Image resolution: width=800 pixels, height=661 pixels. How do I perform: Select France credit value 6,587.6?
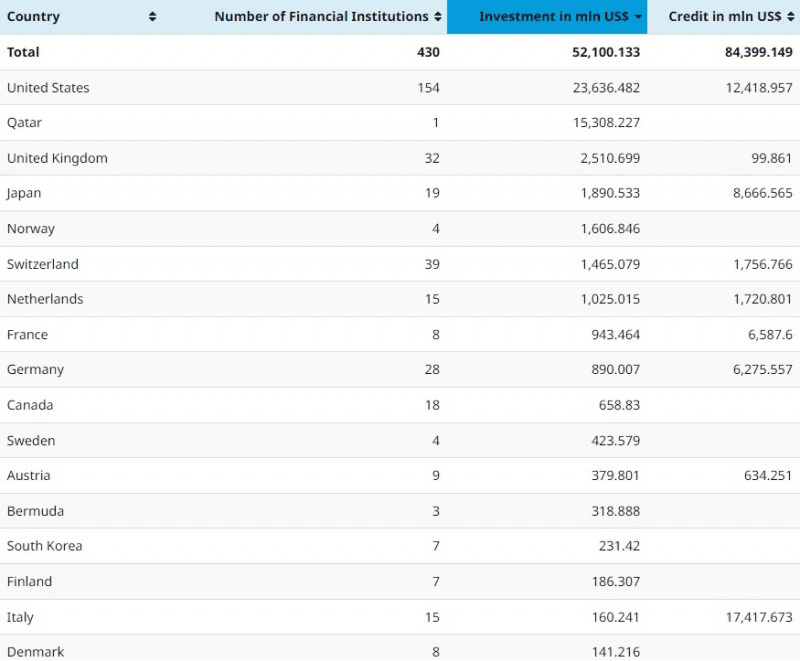point(770,335)
